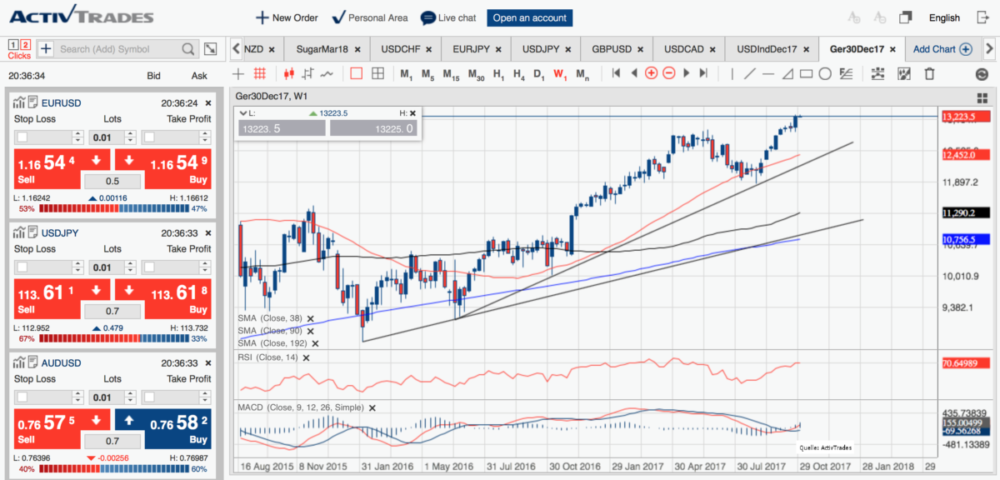
Task: Click the Search (Add) Symbol field
Action: coord(118,48)
